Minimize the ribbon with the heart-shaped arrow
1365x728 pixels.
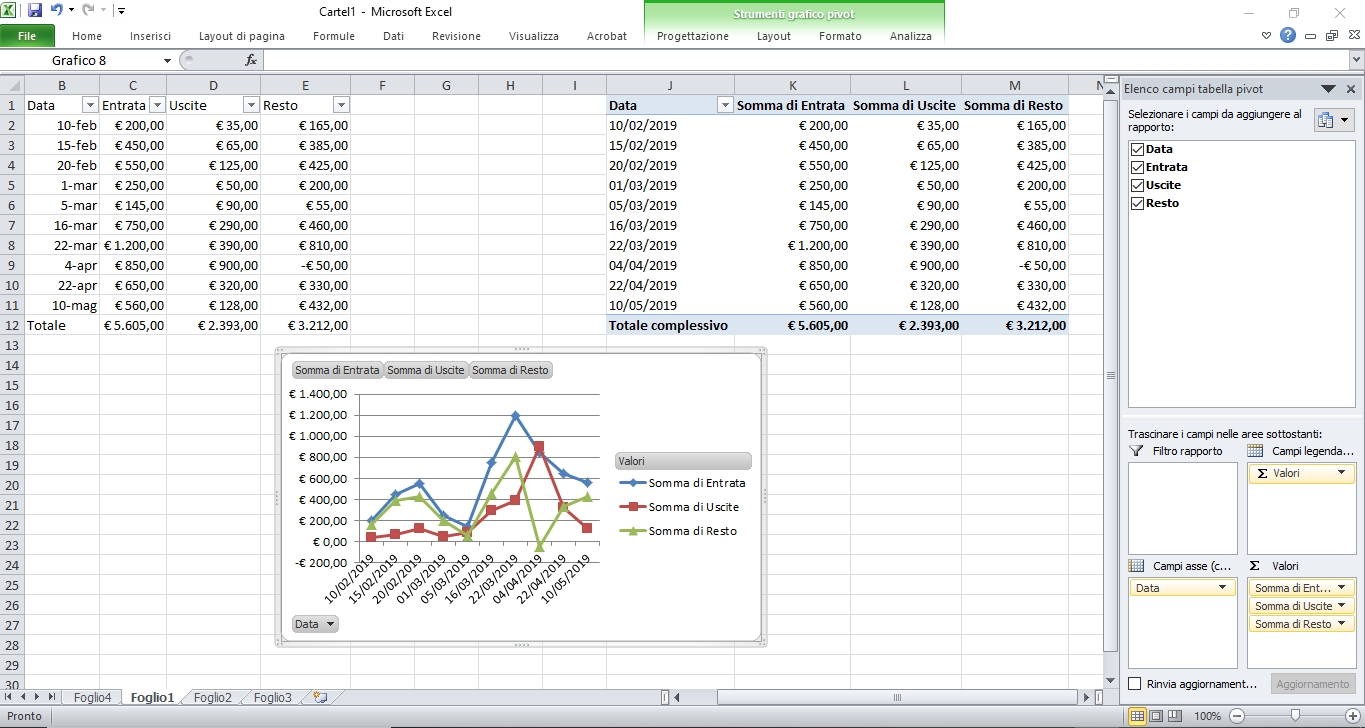pos(1267,36)
